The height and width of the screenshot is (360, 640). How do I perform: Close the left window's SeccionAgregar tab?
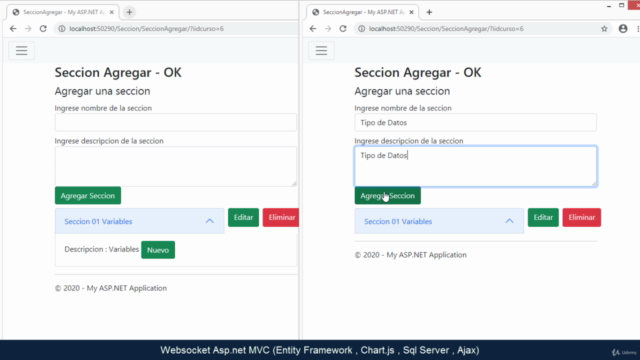pyautogui.click(x=111, y=12)
